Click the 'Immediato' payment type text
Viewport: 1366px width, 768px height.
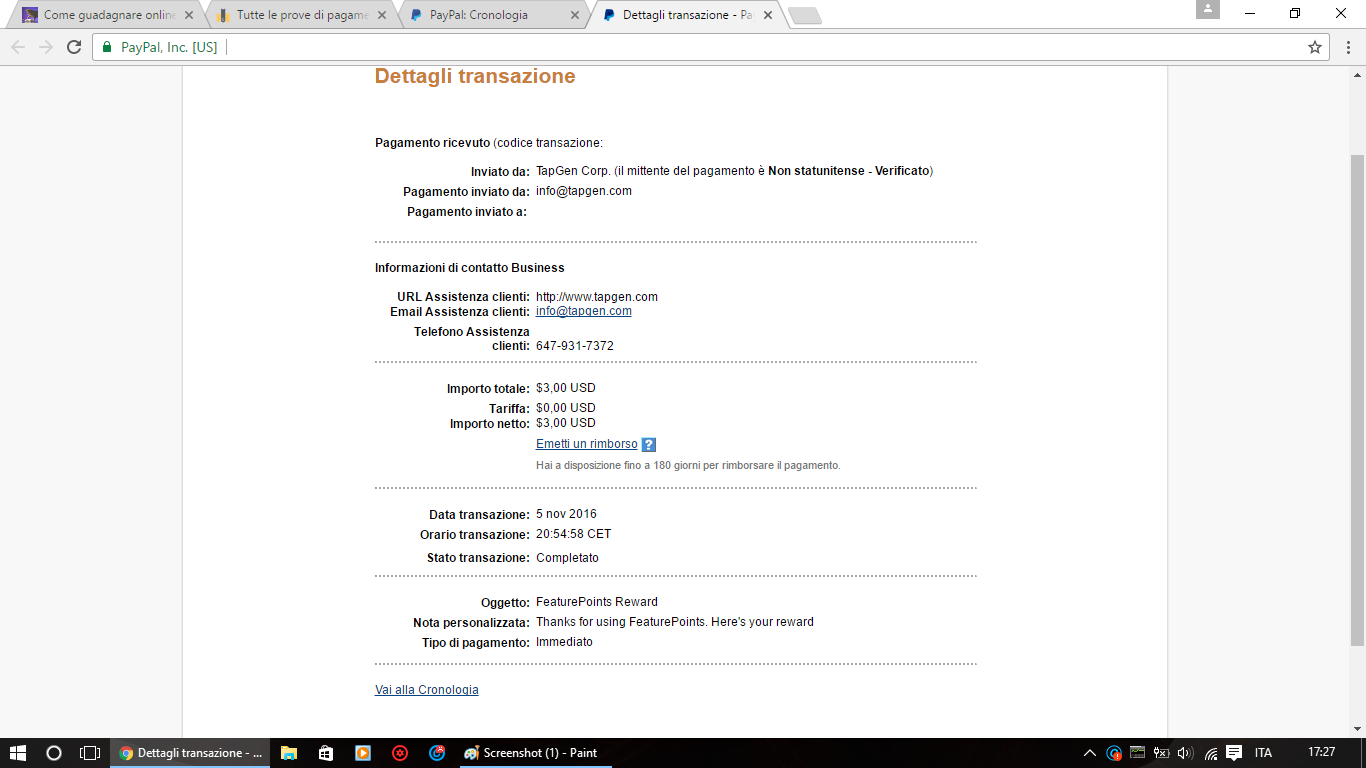click(x=564, y=642)
